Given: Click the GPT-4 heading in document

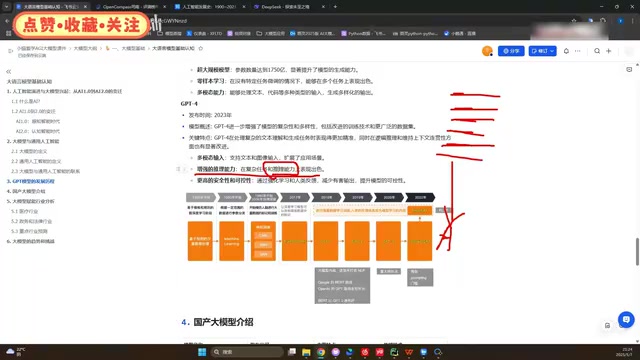Looking at the screenshot, I should 189,104.
